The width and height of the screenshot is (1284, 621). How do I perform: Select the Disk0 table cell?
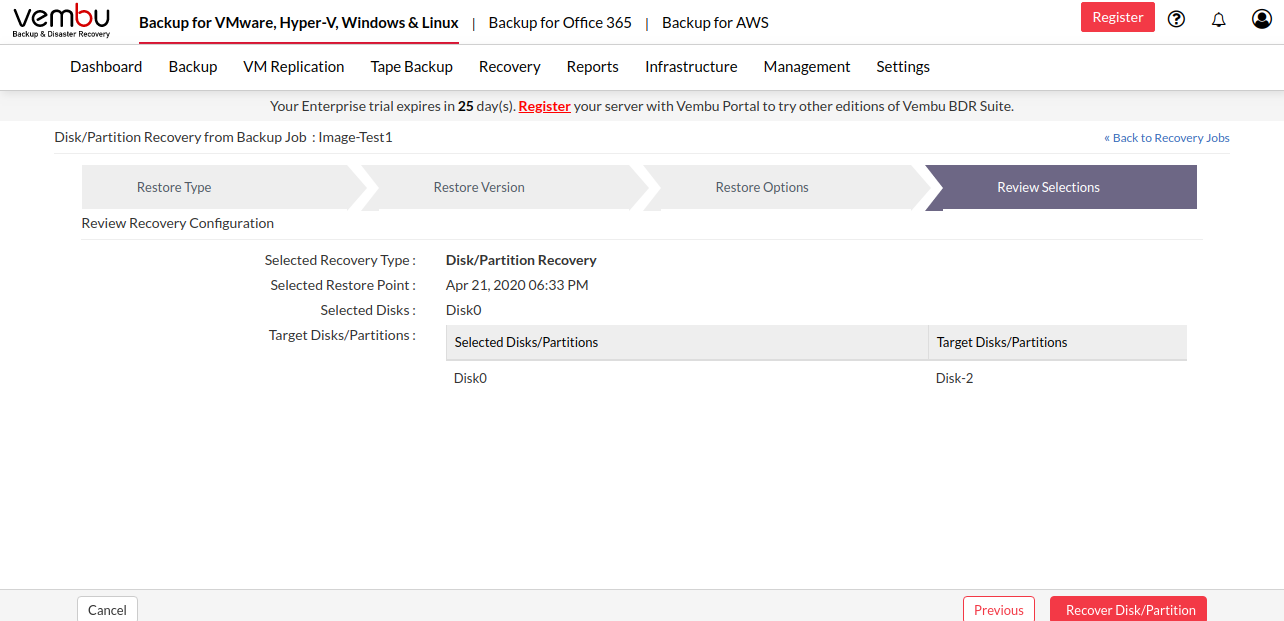coord(470,378)
